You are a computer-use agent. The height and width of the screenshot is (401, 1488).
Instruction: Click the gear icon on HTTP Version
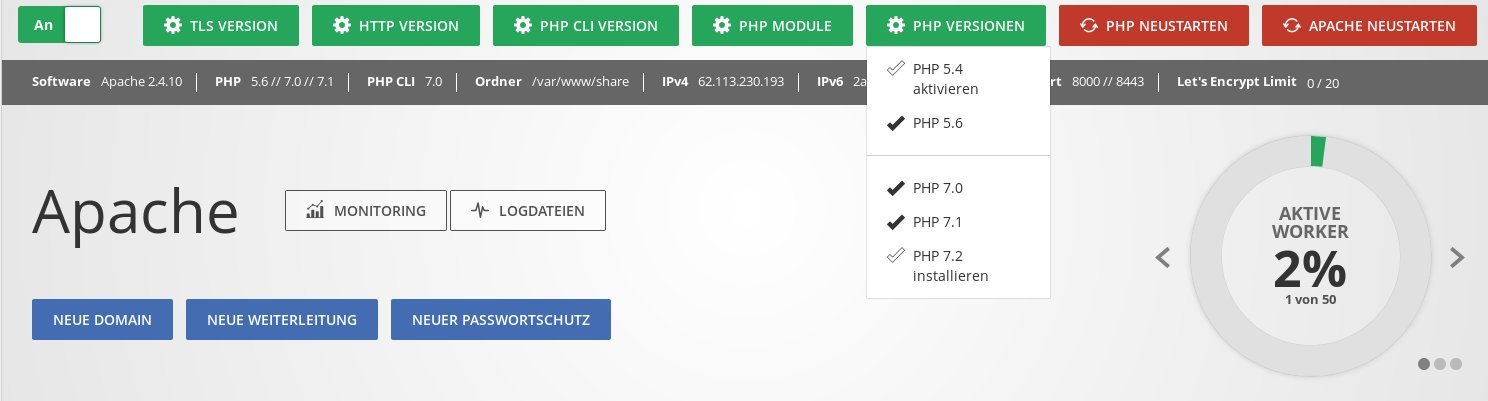click(342, 26)
